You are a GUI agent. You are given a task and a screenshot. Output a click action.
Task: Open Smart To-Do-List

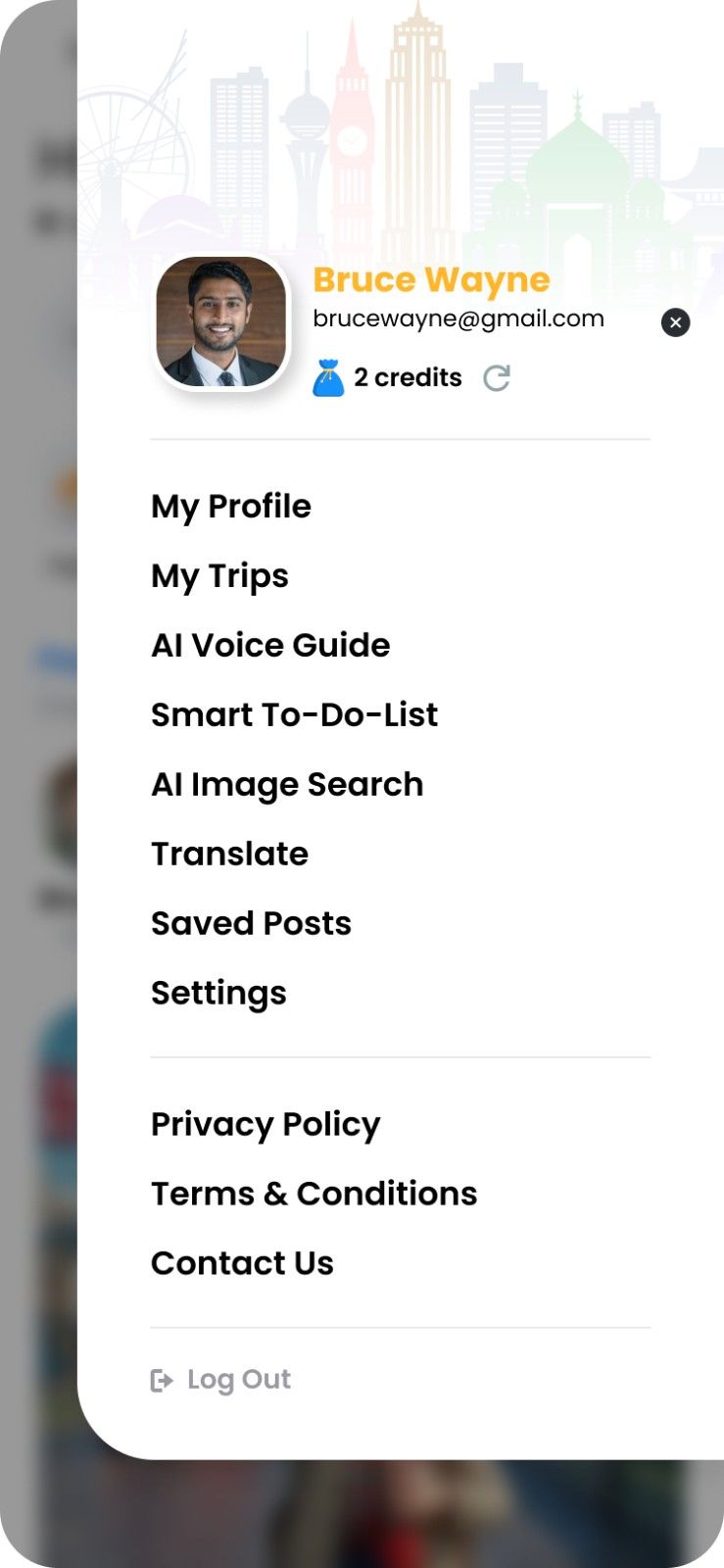[x=294, y=715]
